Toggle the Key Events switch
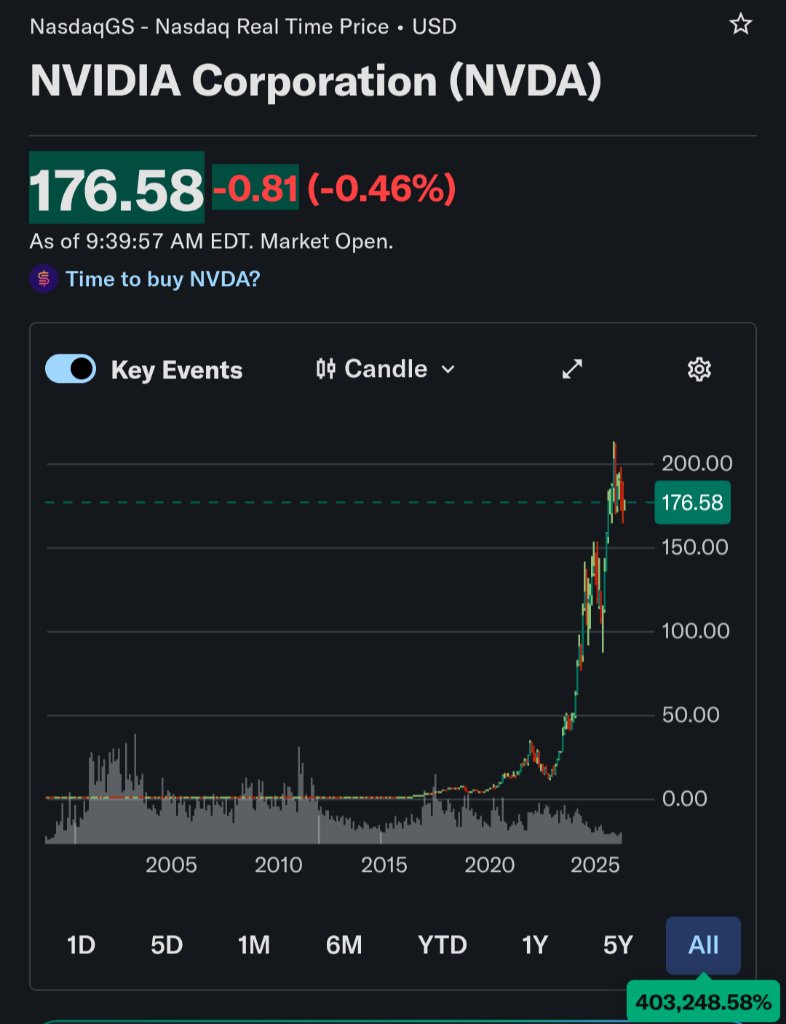 [x=71, y=369]
